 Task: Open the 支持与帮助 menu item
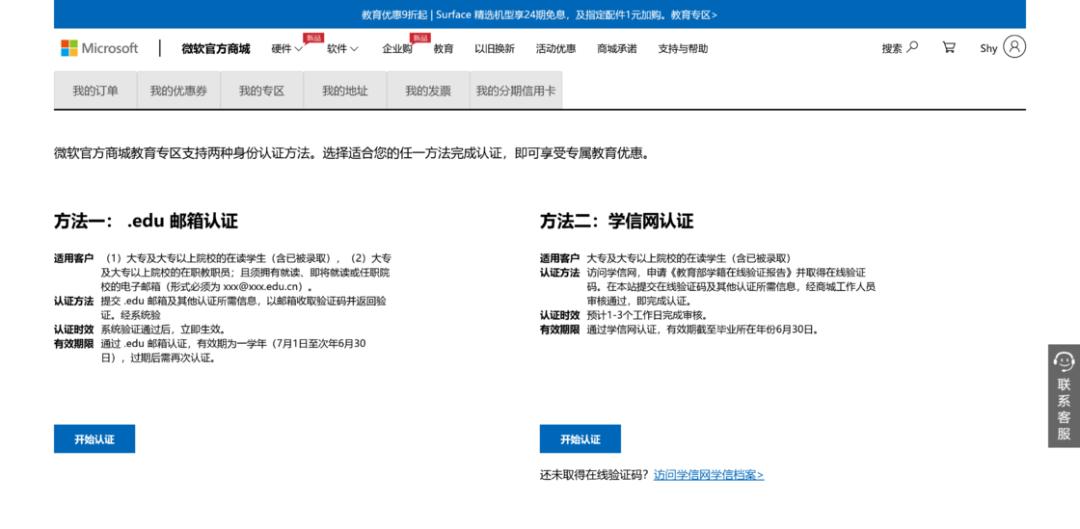tap(683, 49)
